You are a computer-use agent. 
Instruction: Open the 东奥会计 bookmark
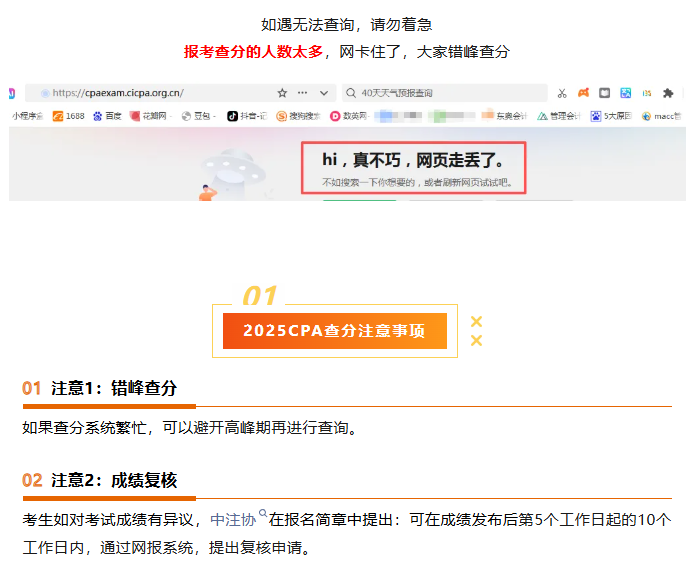point(506,116)
